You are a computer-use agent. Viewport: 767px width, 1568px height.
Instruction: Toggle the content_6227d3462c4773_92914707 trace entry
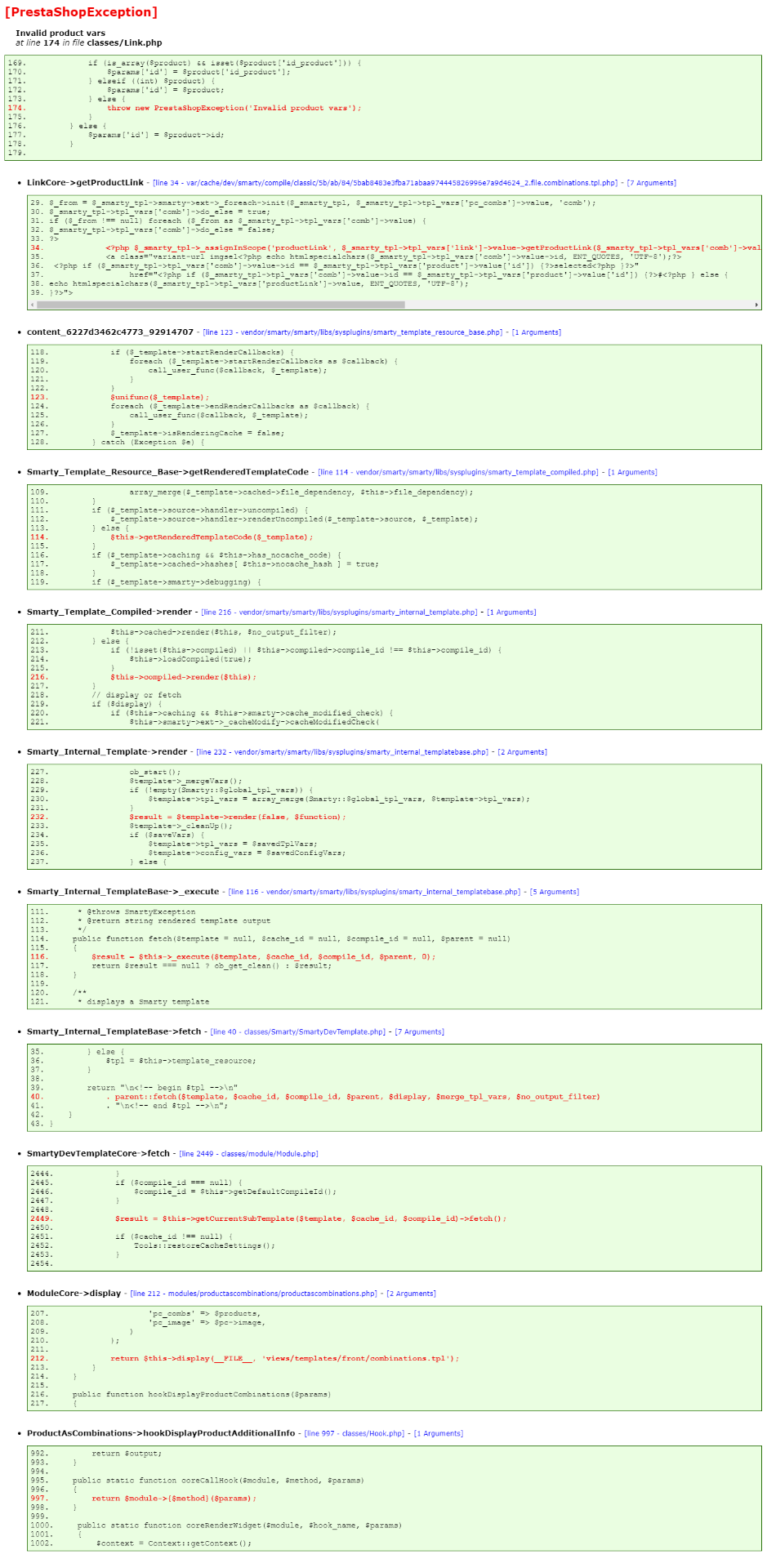110,332
